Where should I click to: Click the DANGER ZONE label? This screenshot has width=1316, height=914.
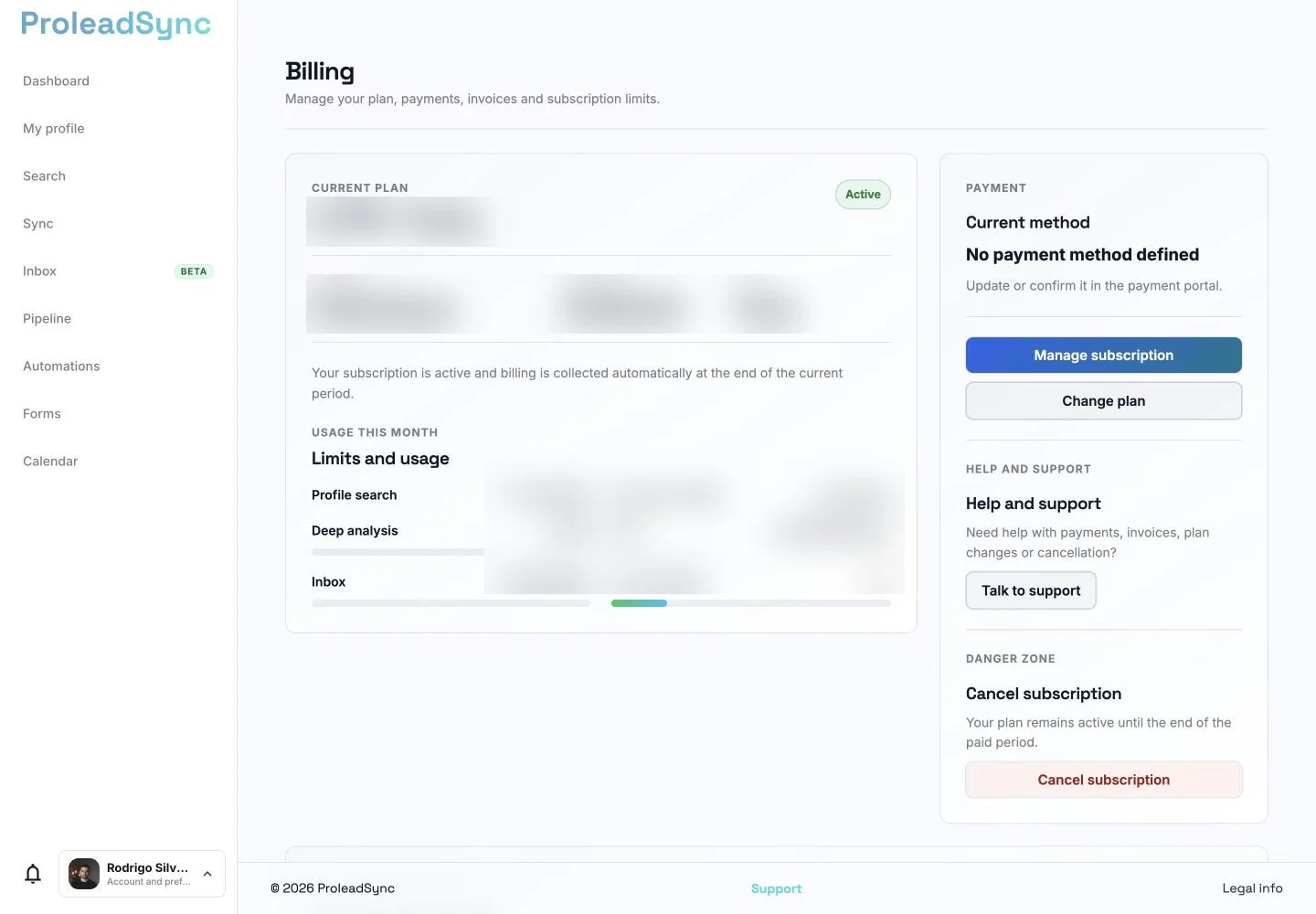(x=1011, y=659)
